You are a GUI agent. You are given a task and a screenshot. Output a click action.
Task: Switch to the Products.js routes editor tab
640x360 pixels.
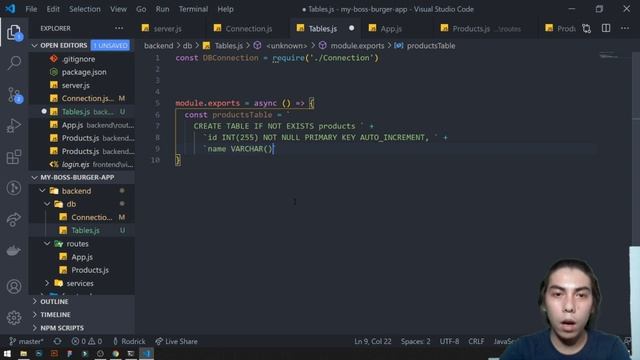pos(486,29)
